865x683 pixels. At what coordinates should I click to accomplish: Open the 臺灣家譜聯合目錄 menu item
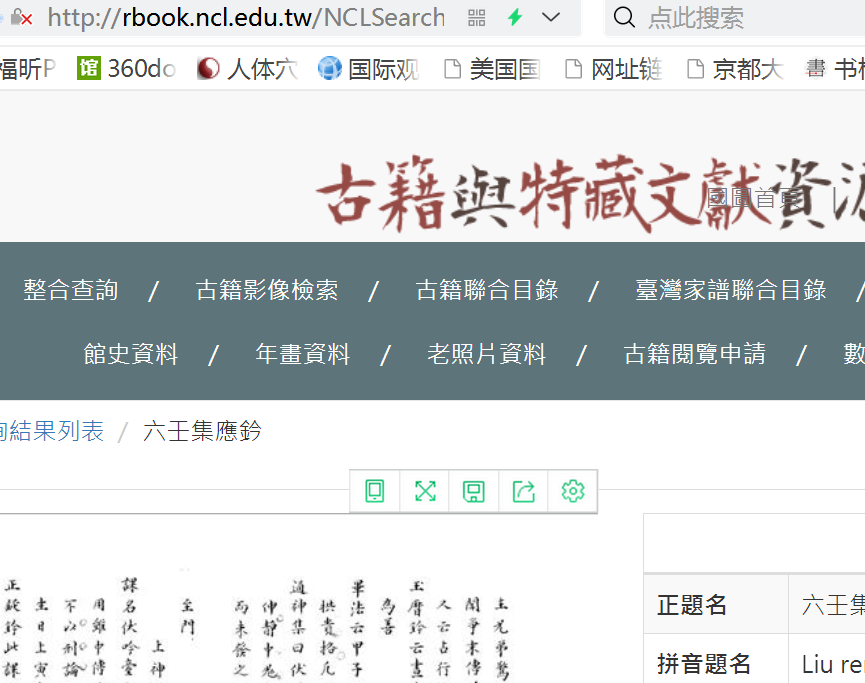click(x=731, y=291)
